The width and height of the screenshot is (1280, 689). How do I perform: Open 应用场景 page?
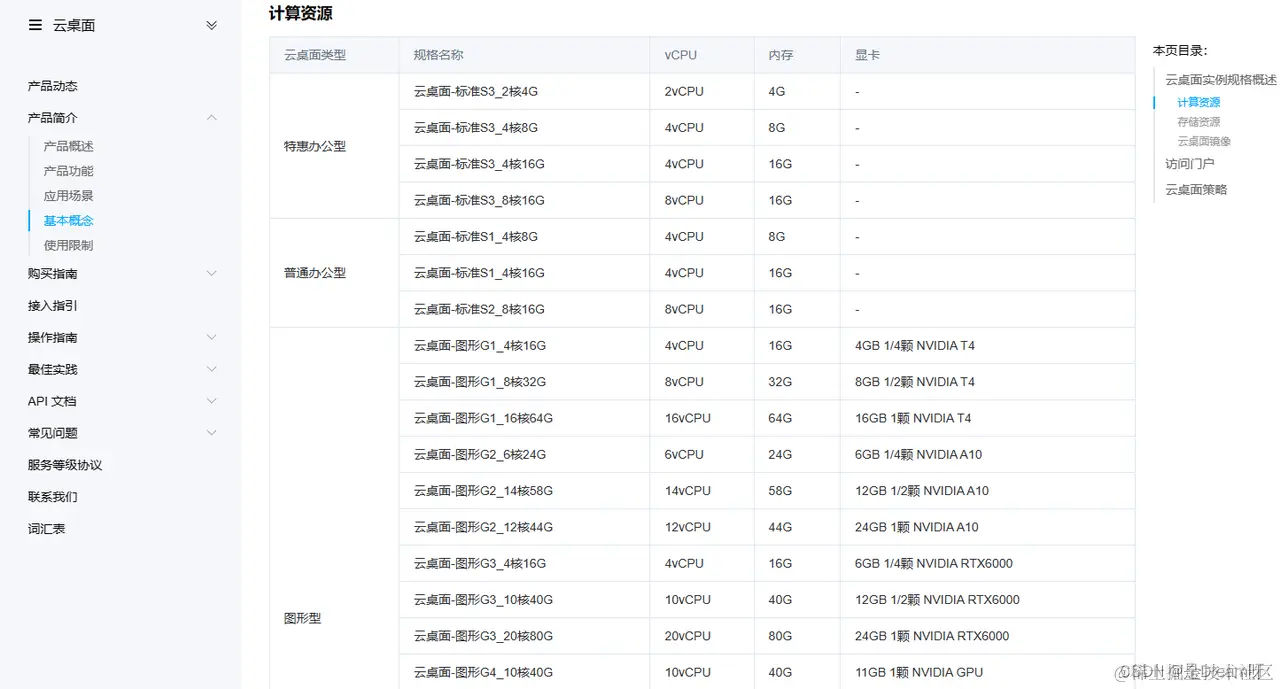pos(68,196)
